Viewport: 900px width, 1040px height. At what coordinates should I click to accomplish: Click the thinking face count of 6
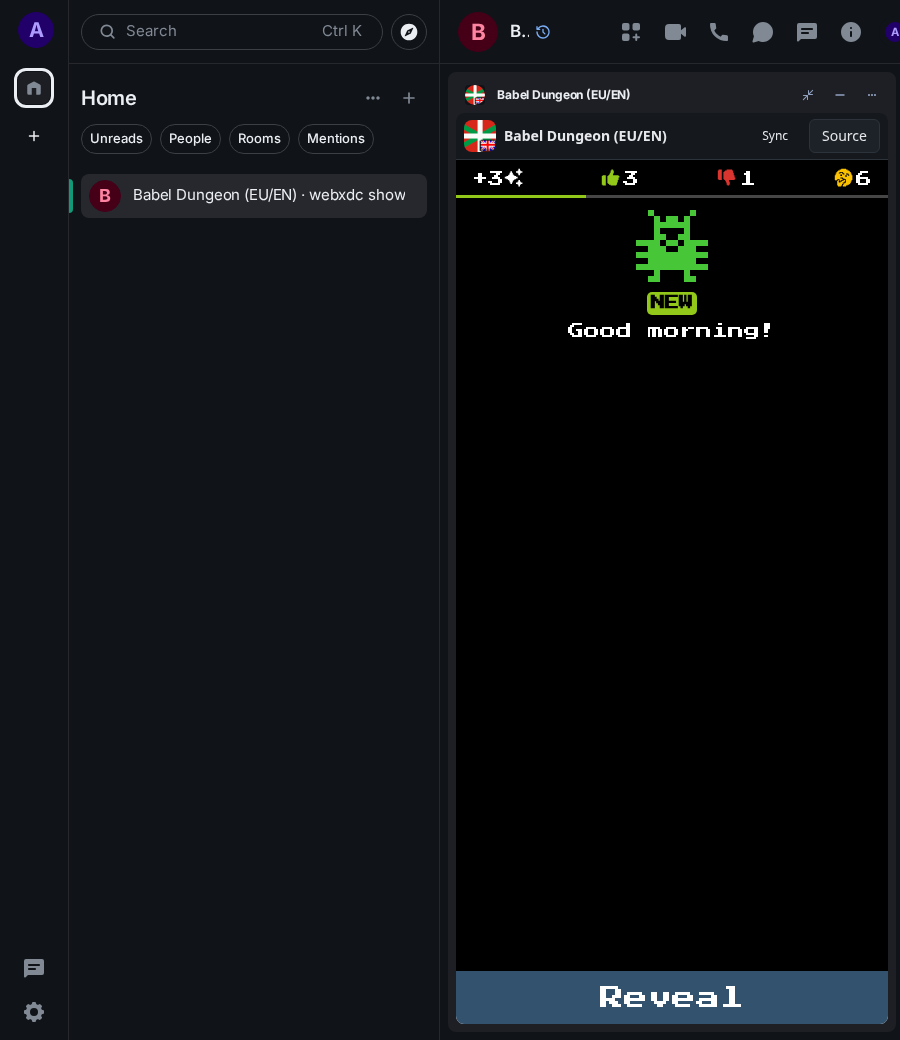click(x=852, y=178)
